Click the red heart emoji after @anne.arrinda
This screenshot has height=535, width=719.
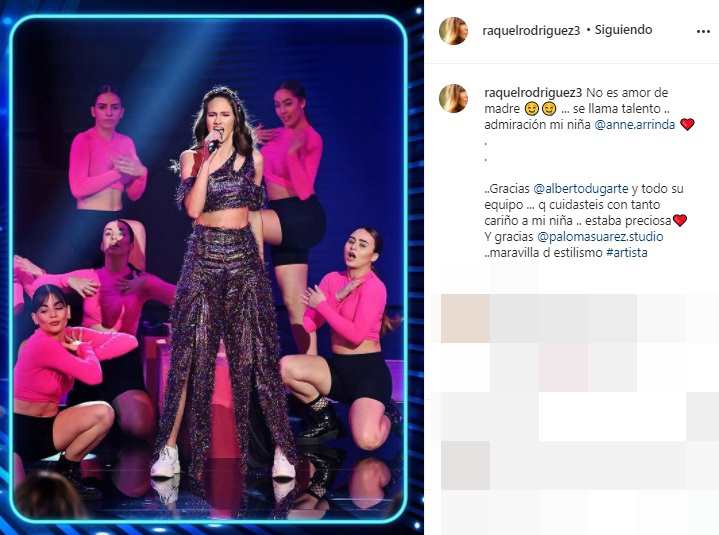pyautogui.click(x=687, y=124)
